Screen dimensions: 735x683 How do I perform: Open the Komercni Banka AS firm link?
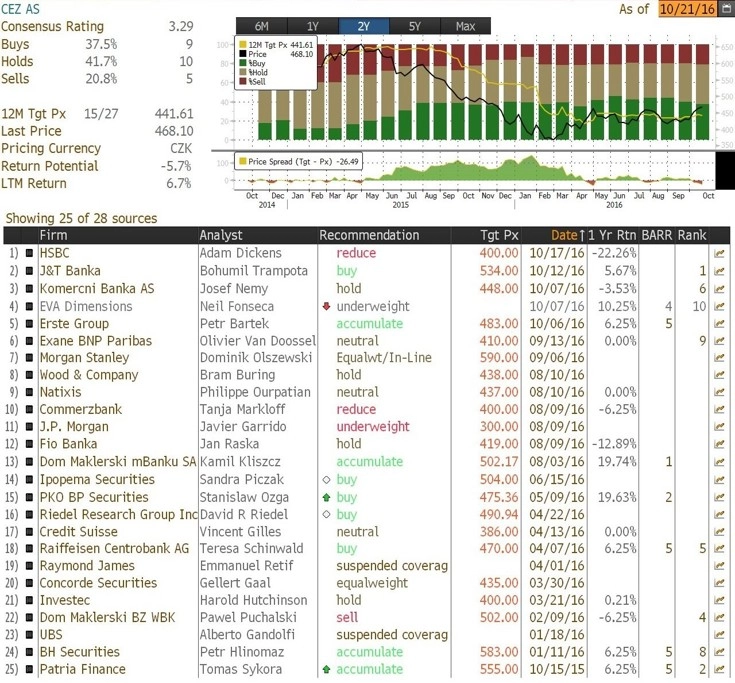point(97,289)
